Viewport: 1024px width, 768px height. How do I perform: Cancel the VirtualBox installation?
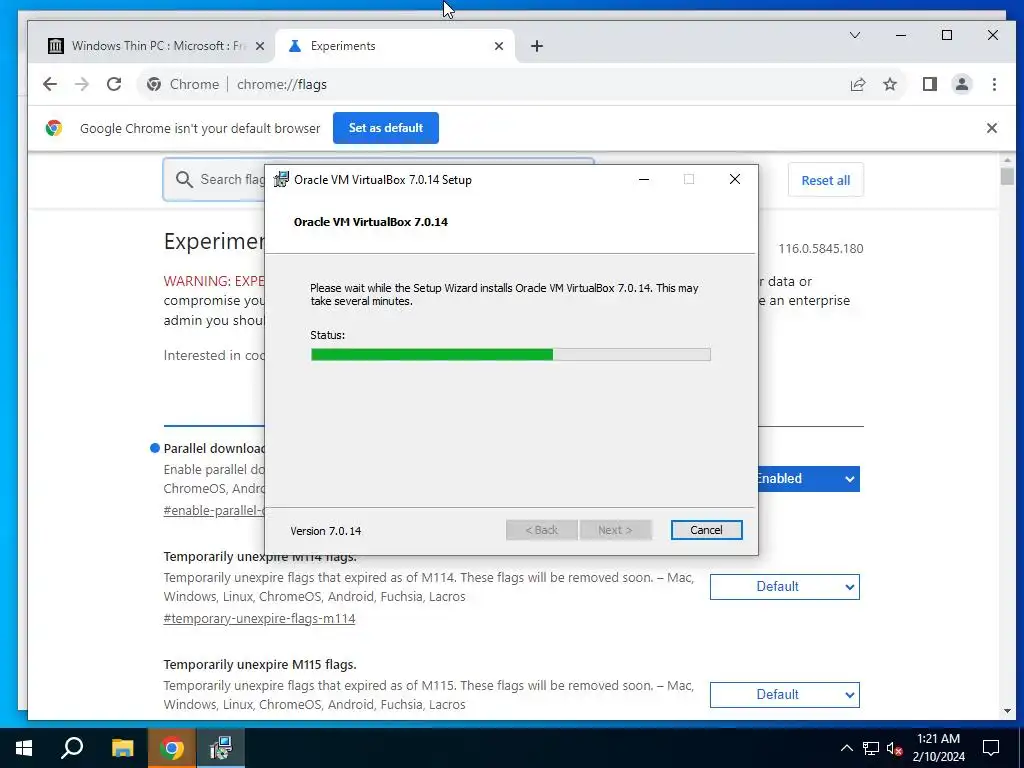pyautogui.click(x=706, y=530)
